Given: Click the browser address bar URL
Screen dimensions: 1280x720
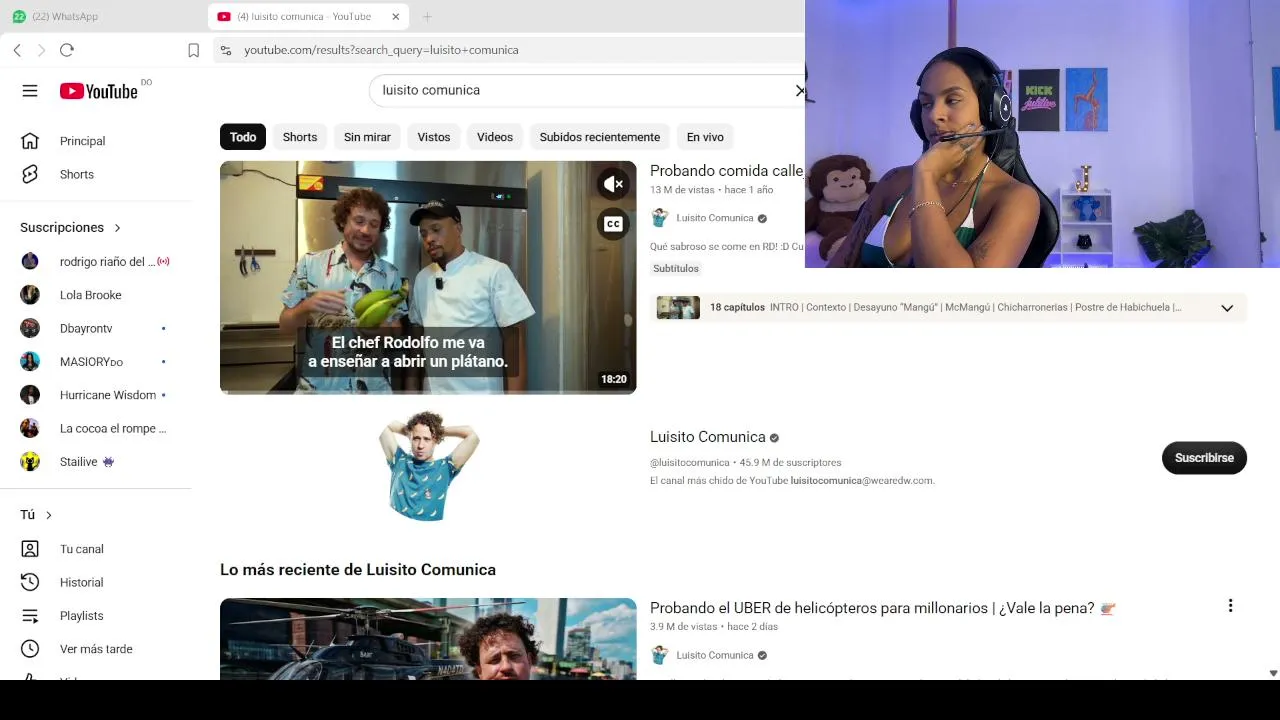Looking at the screenshot, I should 381,50.
